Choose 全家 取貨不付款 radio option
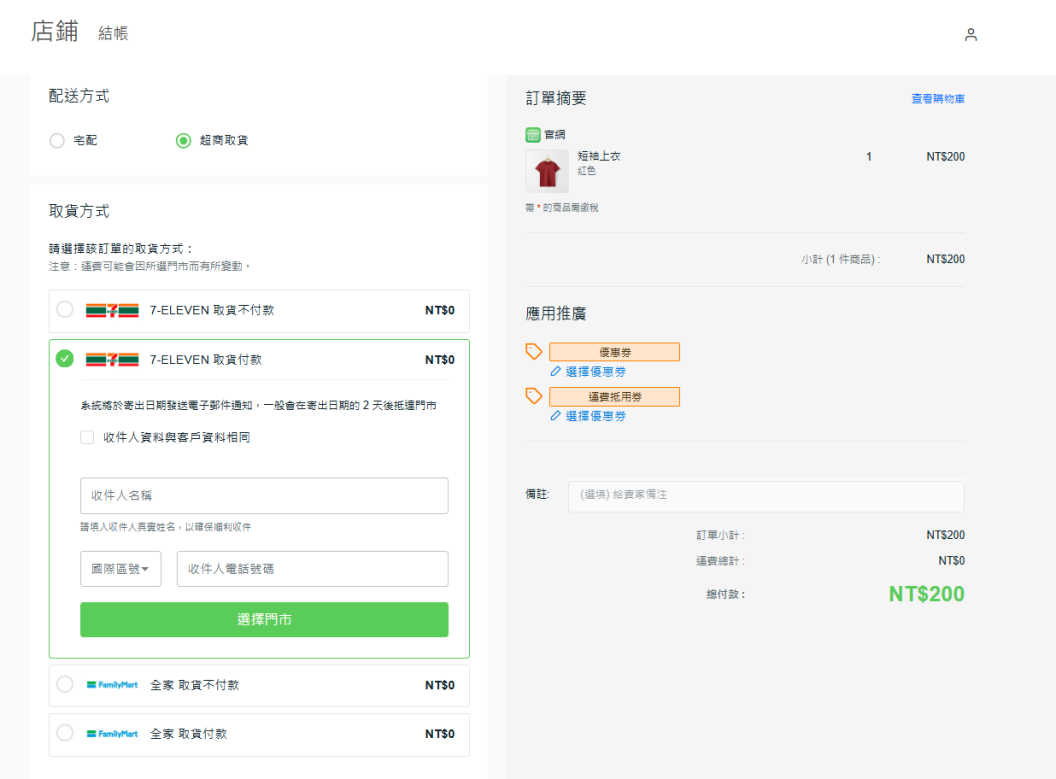 [65, 685]
